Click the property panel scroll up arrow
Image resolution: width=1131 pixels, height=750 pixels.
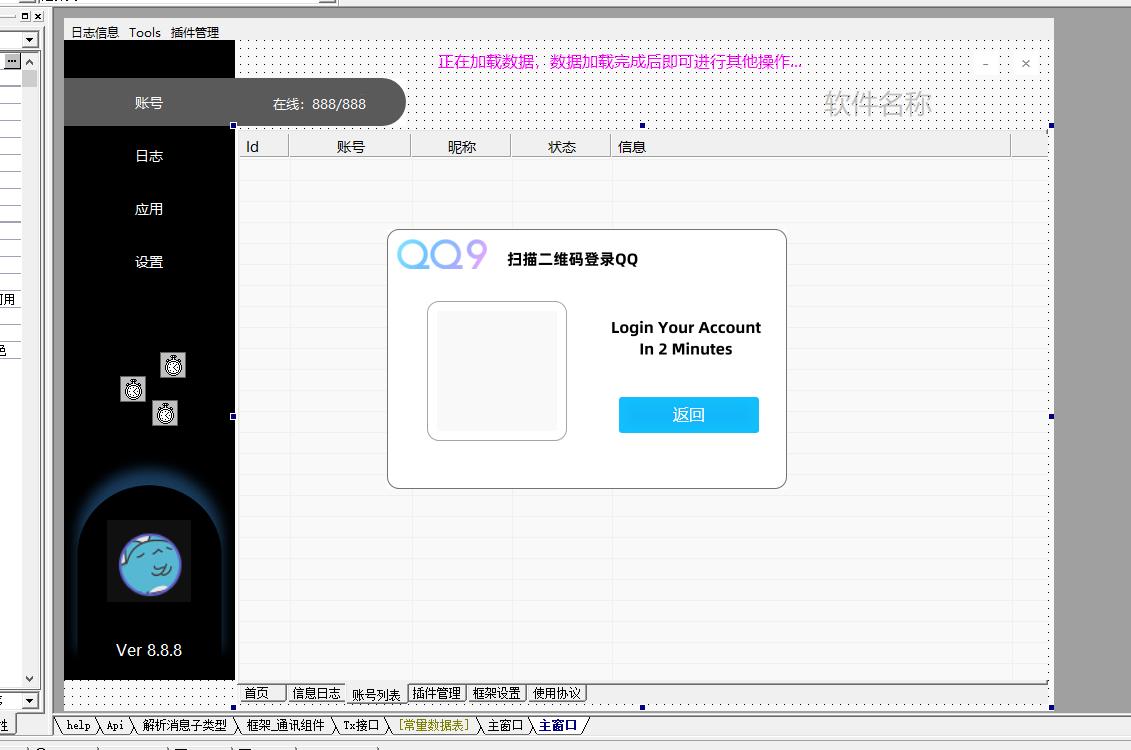coord(30,62)
